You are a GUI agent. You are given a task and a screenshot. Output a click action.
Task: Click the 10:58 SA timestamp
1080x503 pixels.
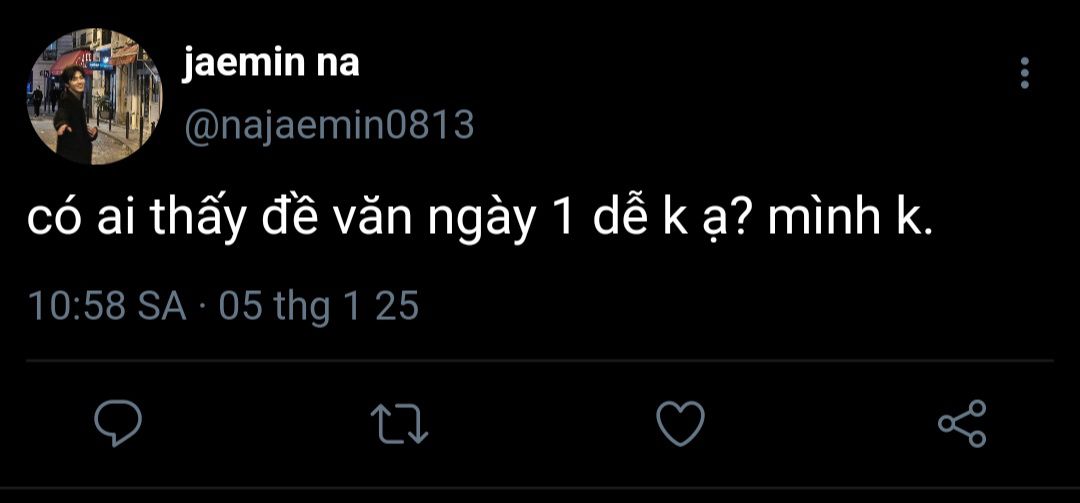[107, 307]
